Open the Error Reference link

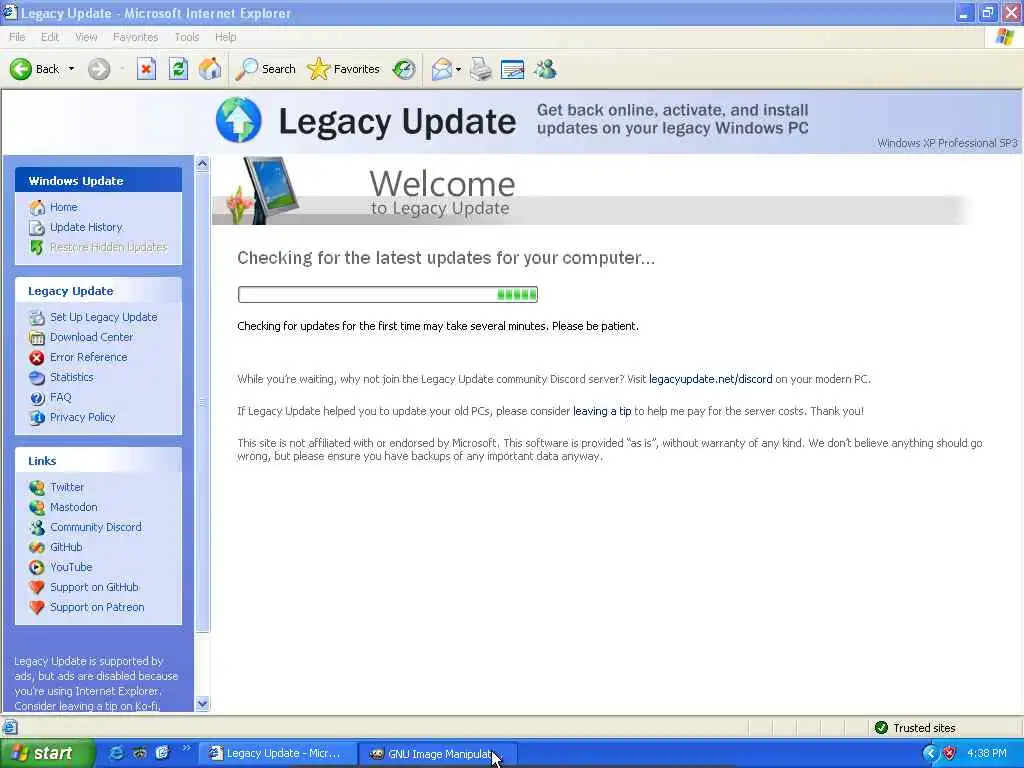coord(89,357)
